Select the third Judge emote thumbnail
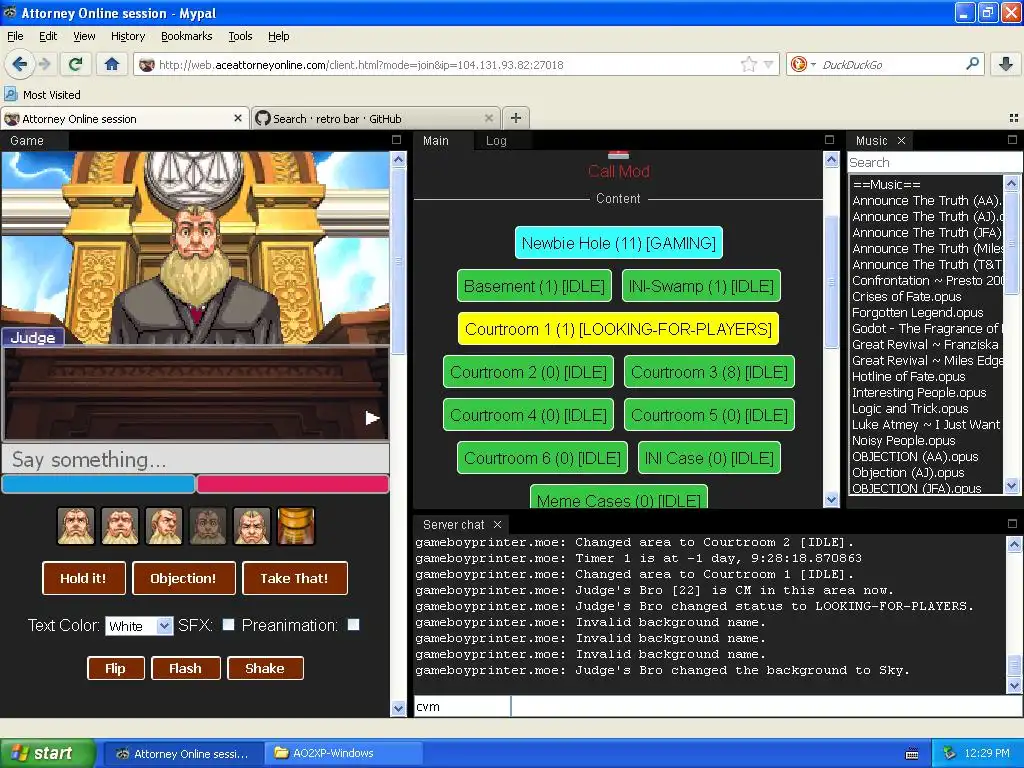The height and width of the screenshot is (768, 1024). click(x=164, y=526)
